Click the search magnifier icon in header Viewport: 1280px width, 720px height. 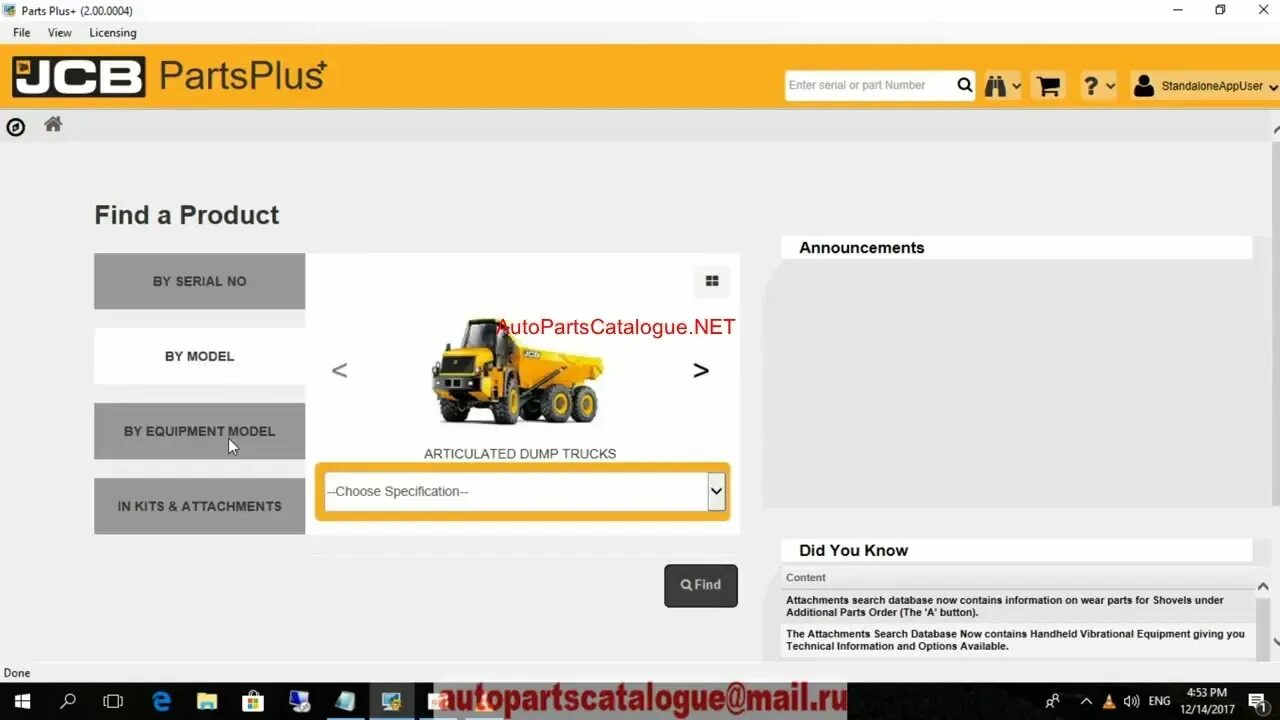click(964, 85)
